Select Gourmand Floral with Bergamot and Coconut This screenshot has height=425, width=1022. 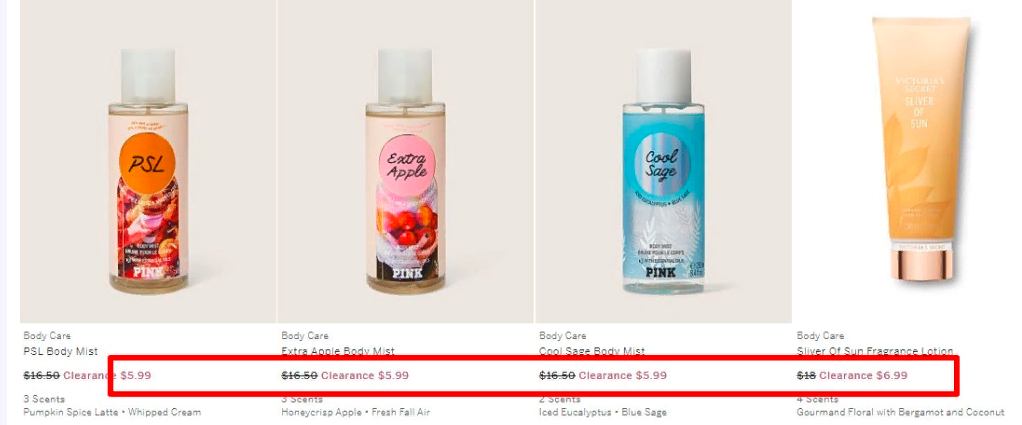pos(900,412)
